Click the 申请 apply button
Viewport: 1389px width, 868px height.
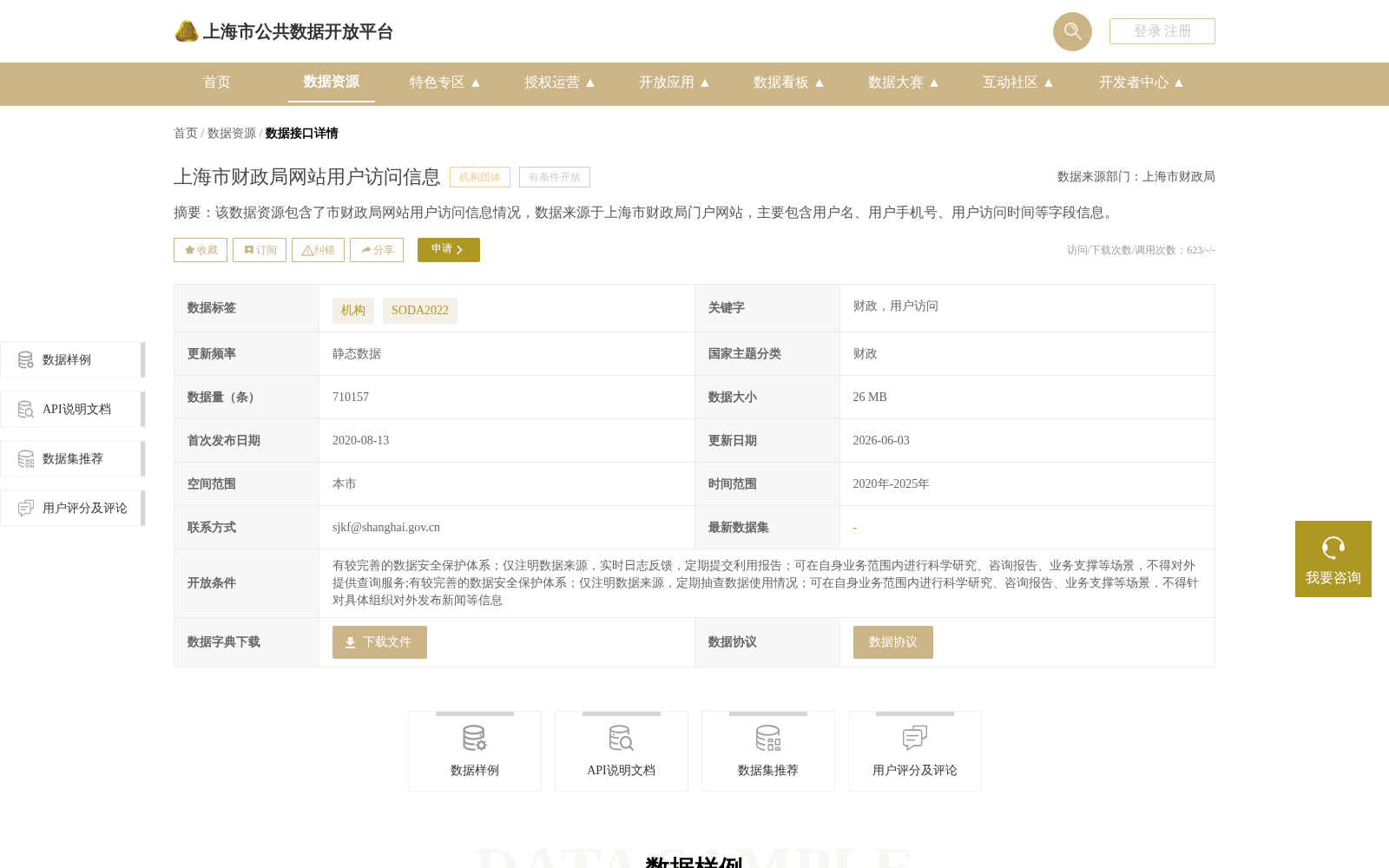(449, 250)
